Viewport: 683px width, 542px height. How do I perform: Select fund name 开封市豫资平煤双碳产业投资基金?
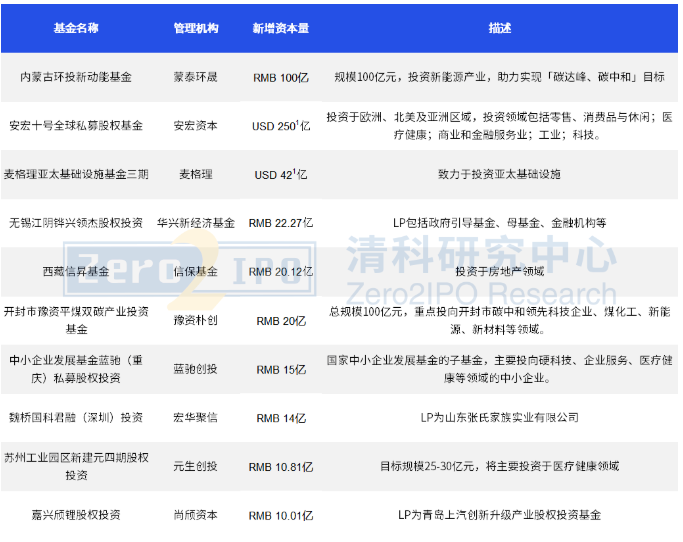pyautogui.click(x=76, y=320)
